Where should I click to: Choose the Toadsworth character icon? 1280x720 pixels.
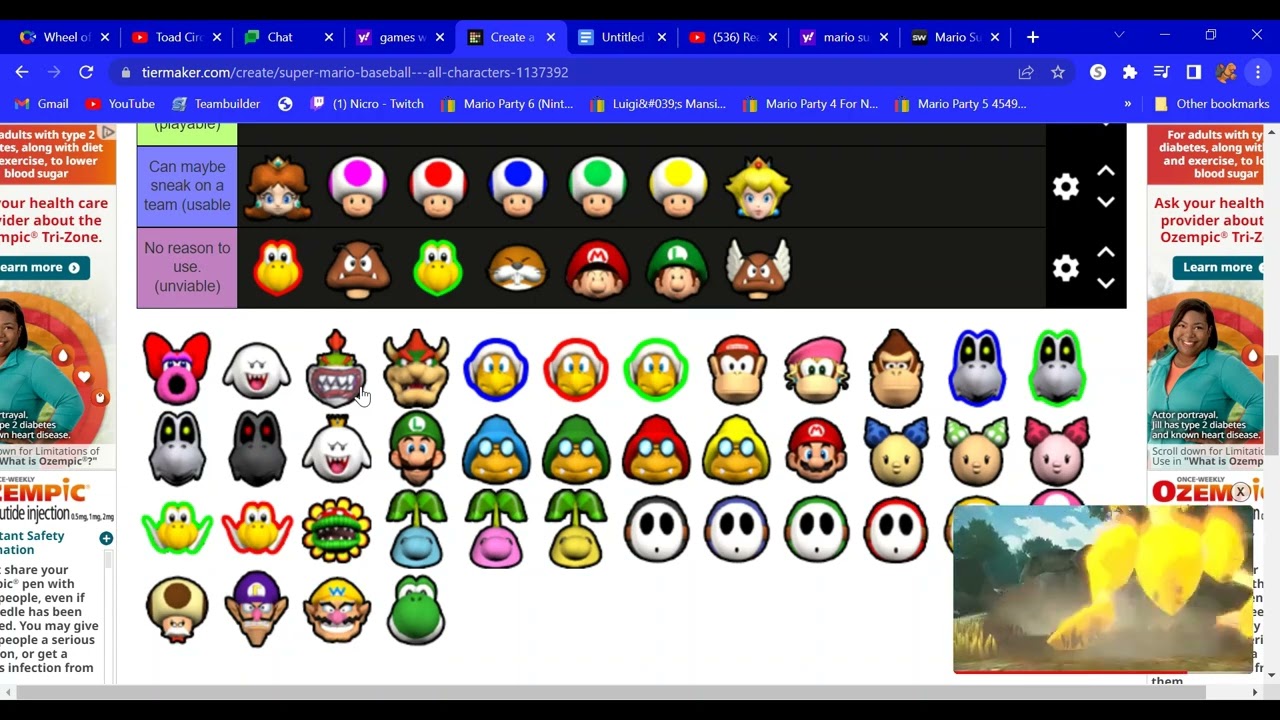(177, 608)
